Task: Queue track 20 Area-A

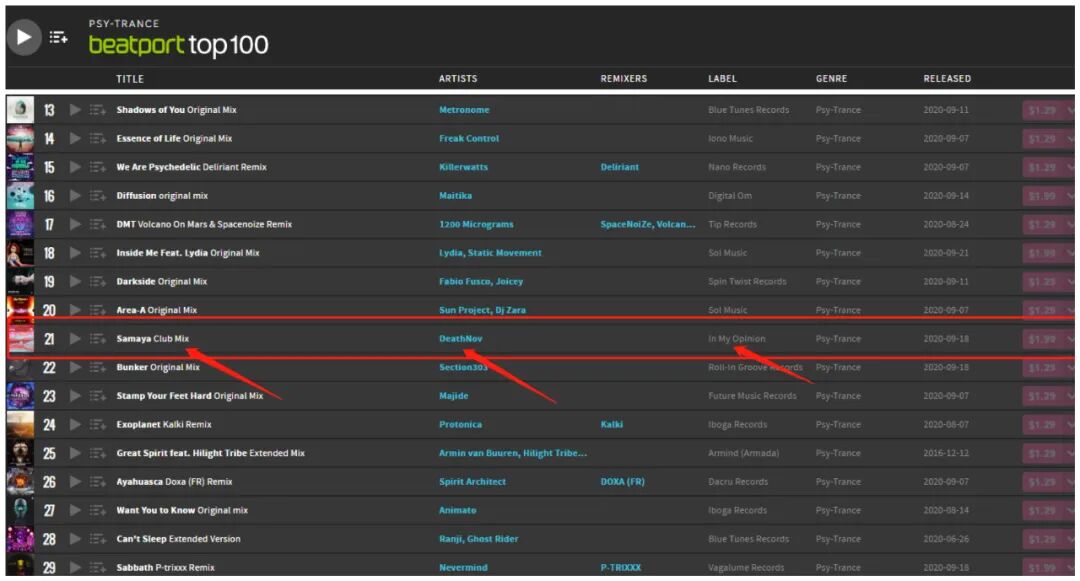Action: pyautogui.click(x=98, y=310)
